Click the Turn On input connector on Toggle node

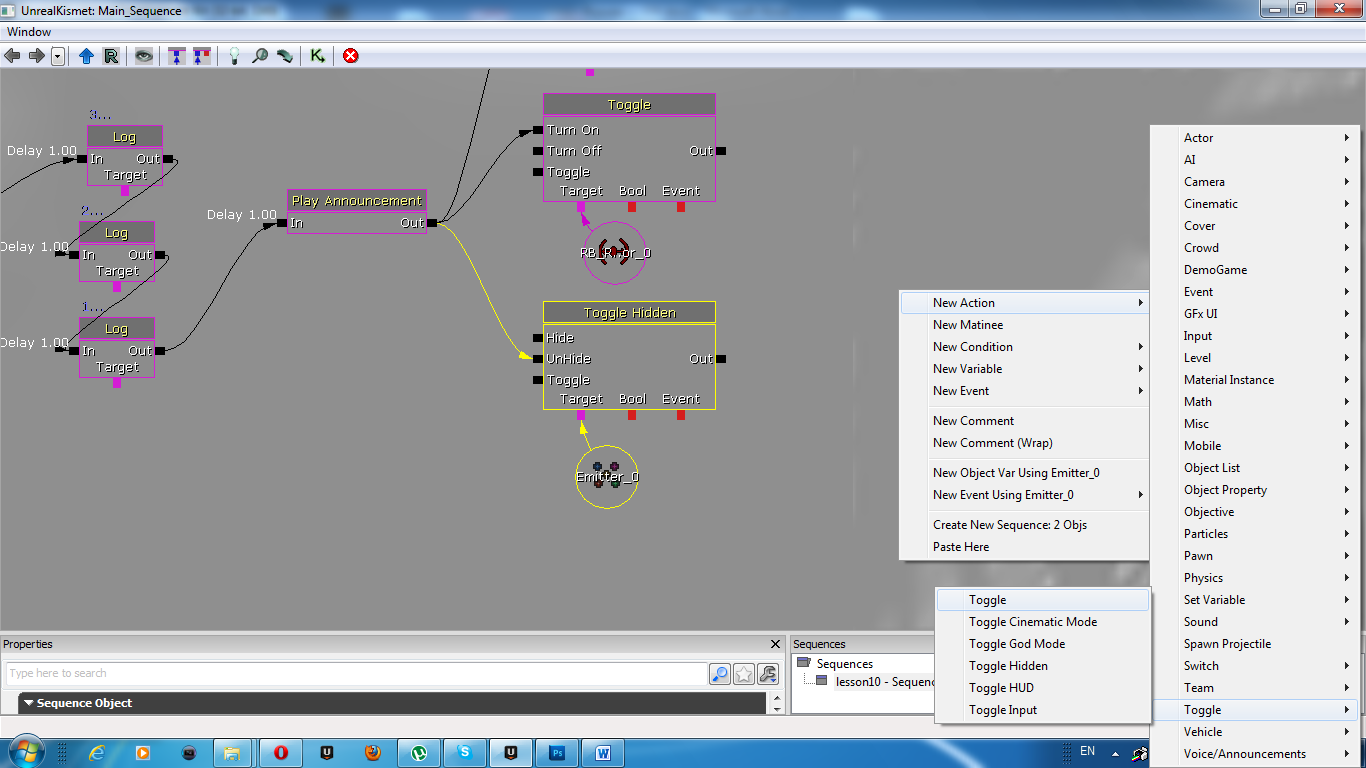(538, 130)
